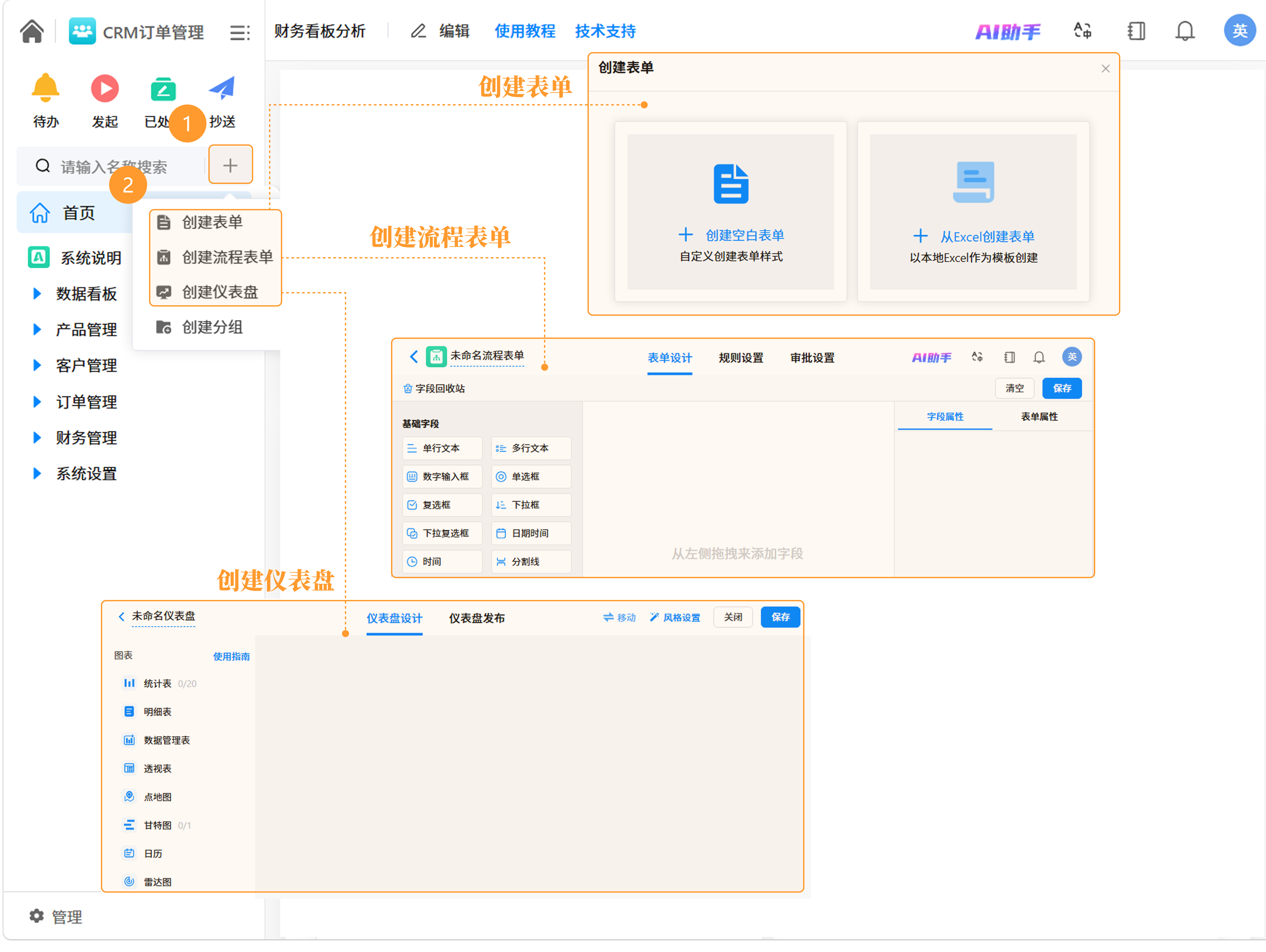1266x952 pixels.
Task: Rename the 未命名流程表单 title
Action: click(x=487, y=356)
